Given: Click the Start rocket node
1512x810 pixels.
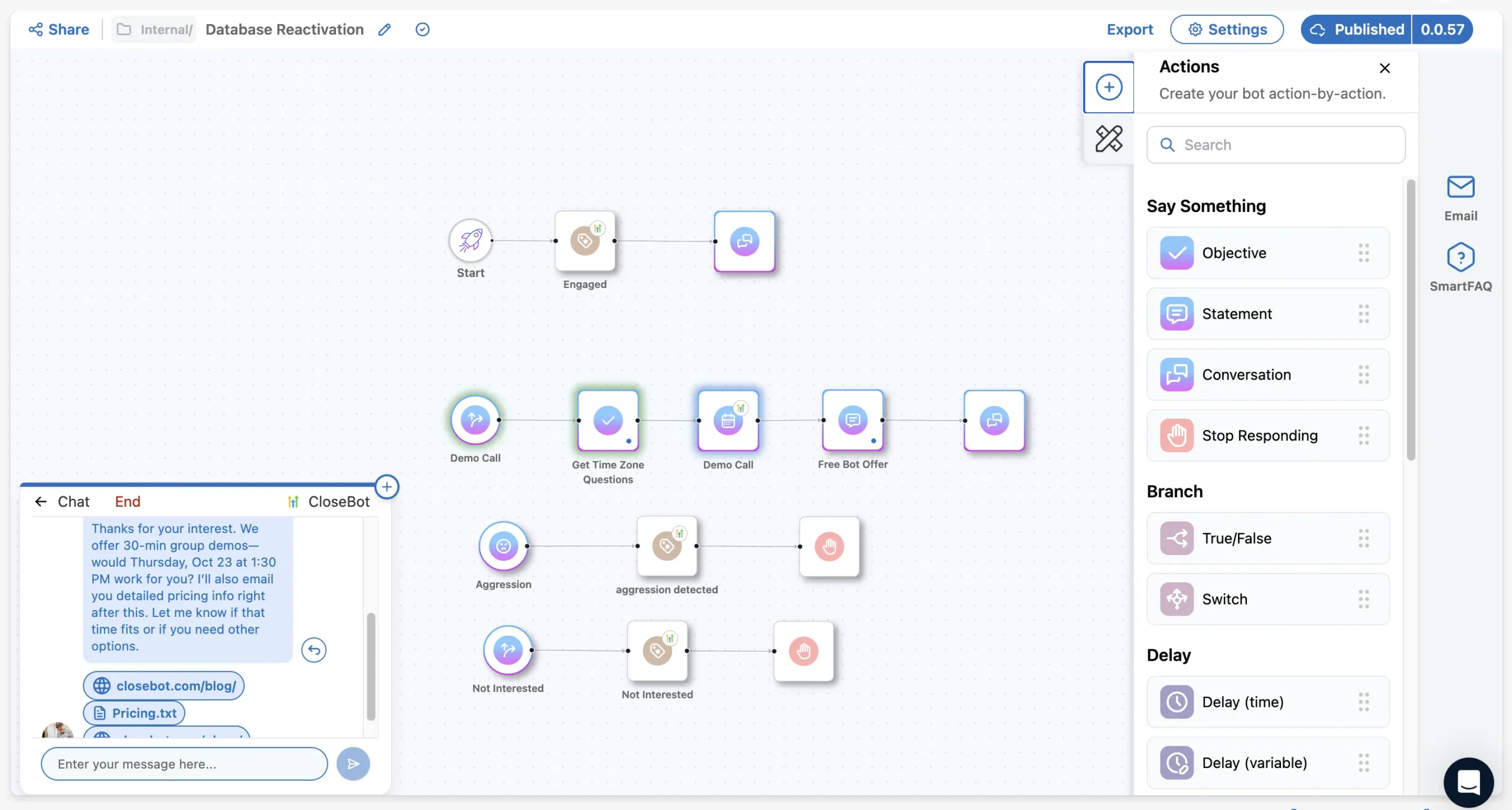Looking at the screenshot, I should [470, 240].
